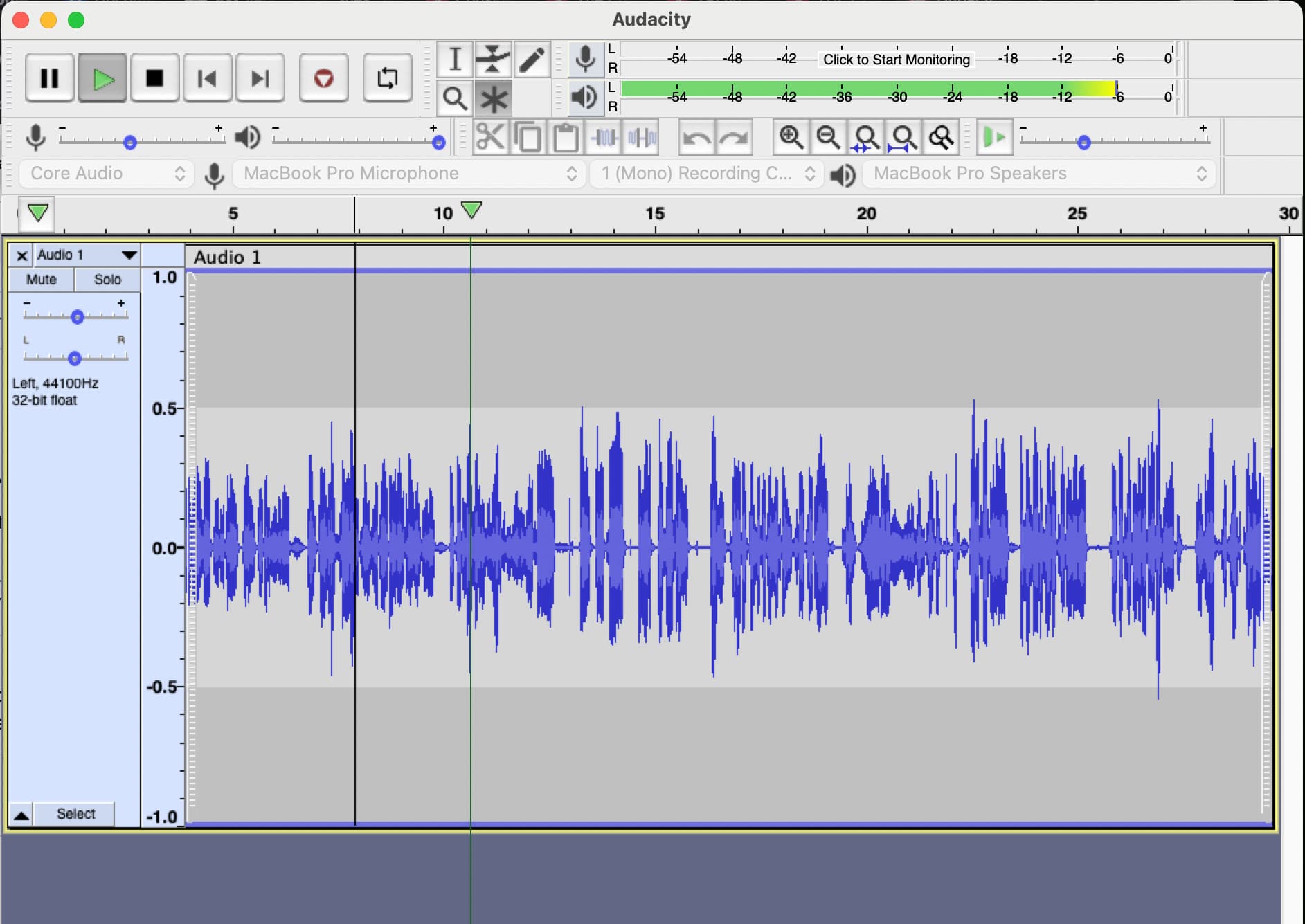This screenshot has height=924, width=1305.
Task: Cut selection with the scissors icon
Action: point(490,137)
